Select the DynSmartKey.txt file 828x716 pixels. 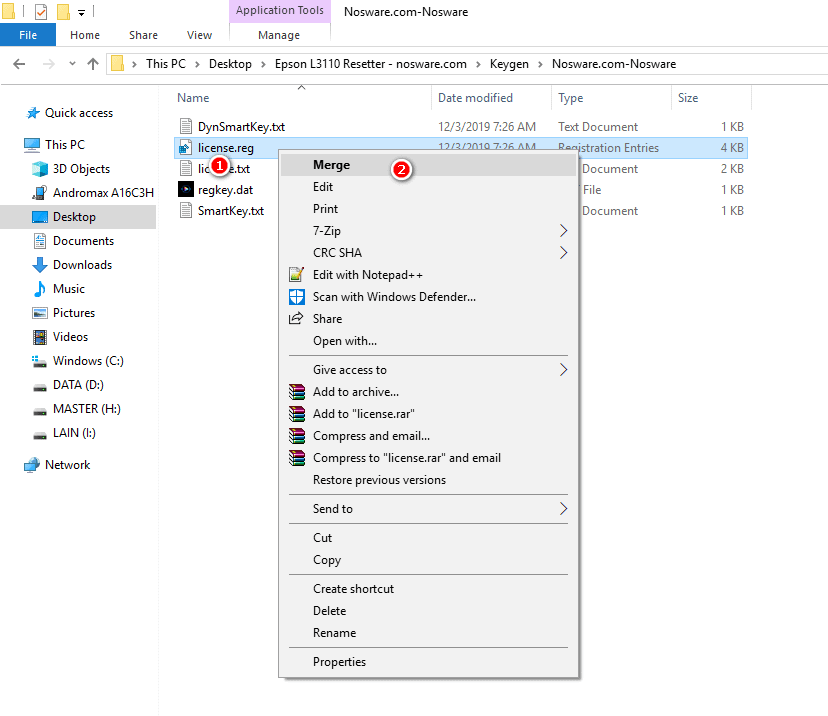click(241, 127)
